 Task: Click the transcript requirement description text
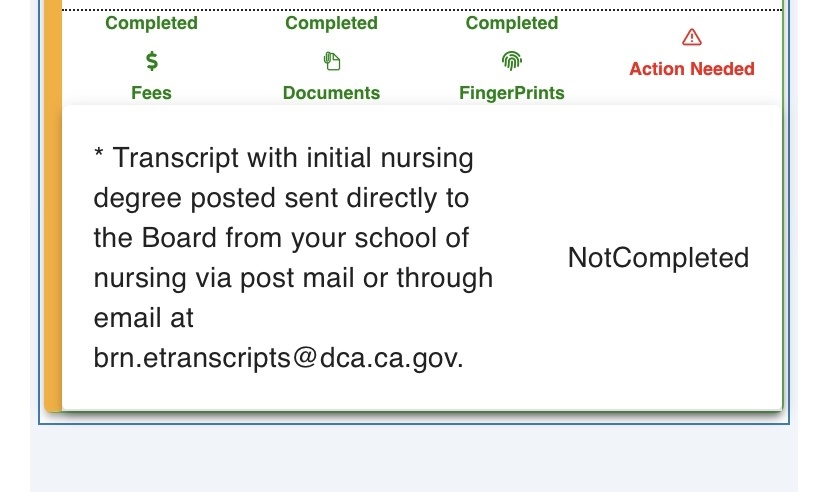click(x=293, y=258)
